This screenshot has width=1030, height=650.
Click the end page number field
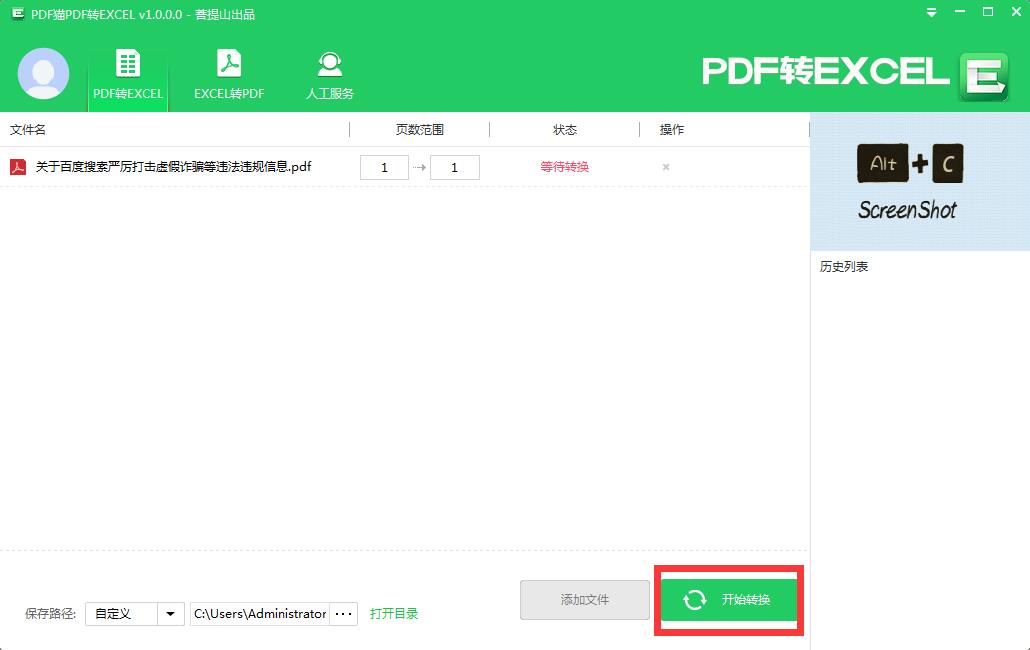(x=454, y=167)
